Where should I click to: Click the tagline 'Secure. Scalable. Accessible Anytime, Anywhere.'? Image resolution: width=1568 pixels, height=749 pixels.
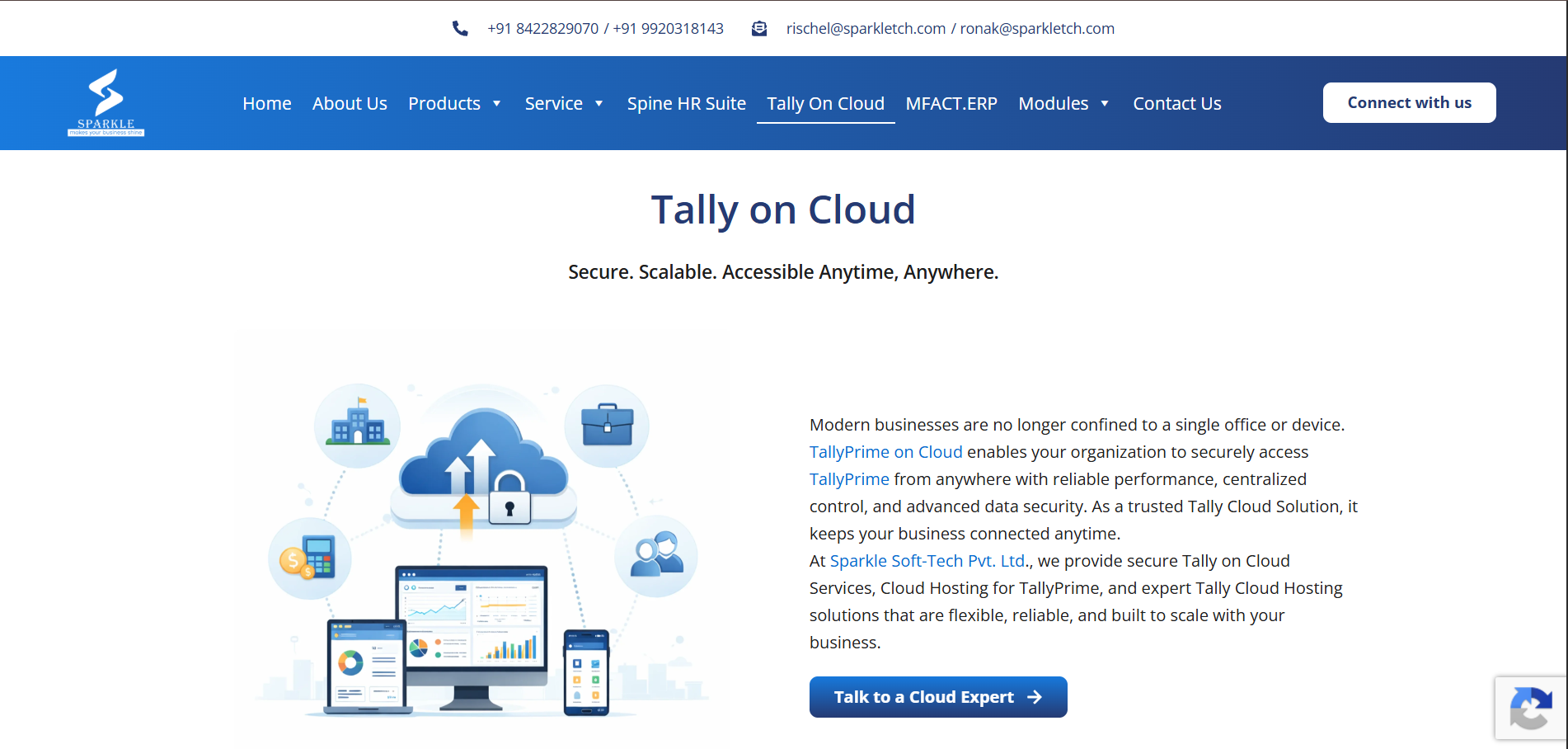click(x=783, y=272)
